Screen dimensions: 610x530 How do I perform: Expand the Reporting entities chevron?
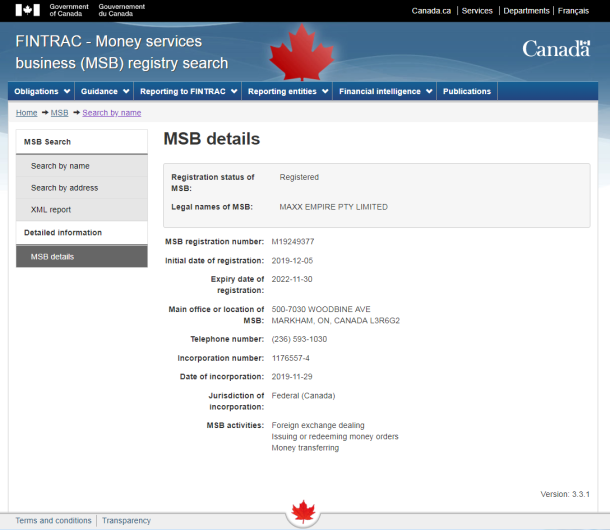click(325, 91)
